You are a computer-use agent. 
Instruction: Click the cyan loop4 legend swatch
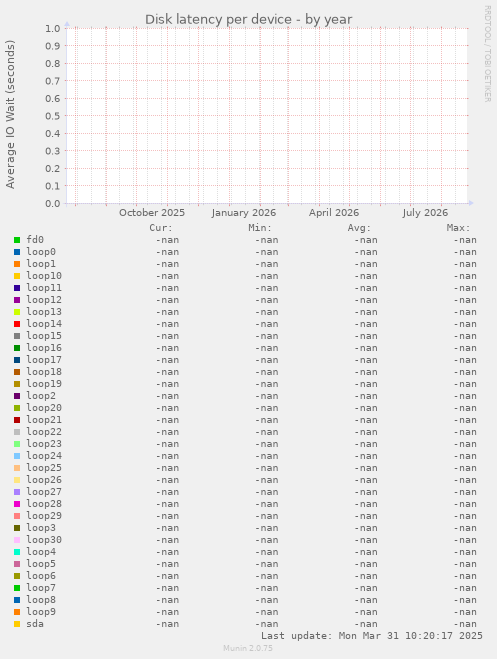click(x=17, y=552)
